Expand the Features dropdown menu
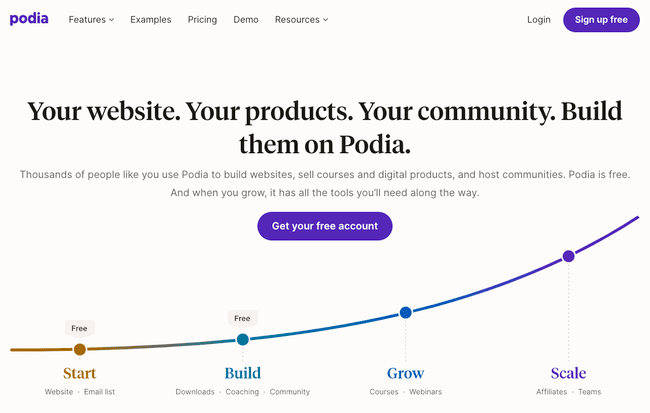 tap(91, 20)
